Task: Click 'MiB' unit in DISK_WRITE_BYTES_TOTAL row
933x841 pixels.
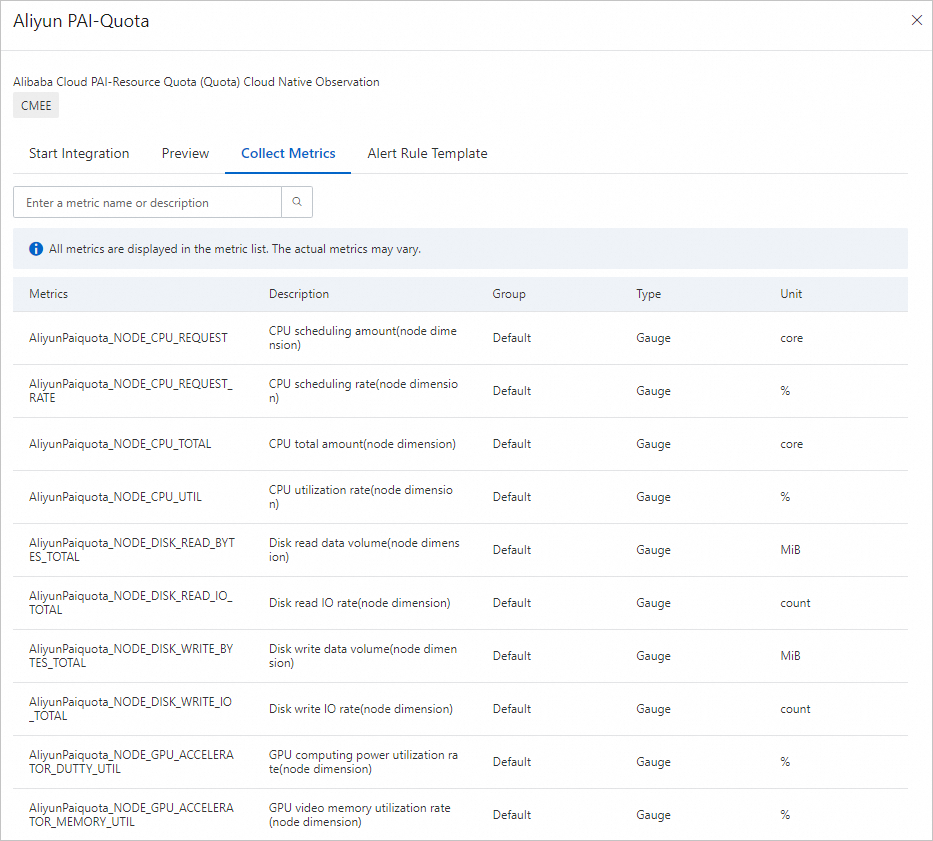Action: tap(790, 656)
